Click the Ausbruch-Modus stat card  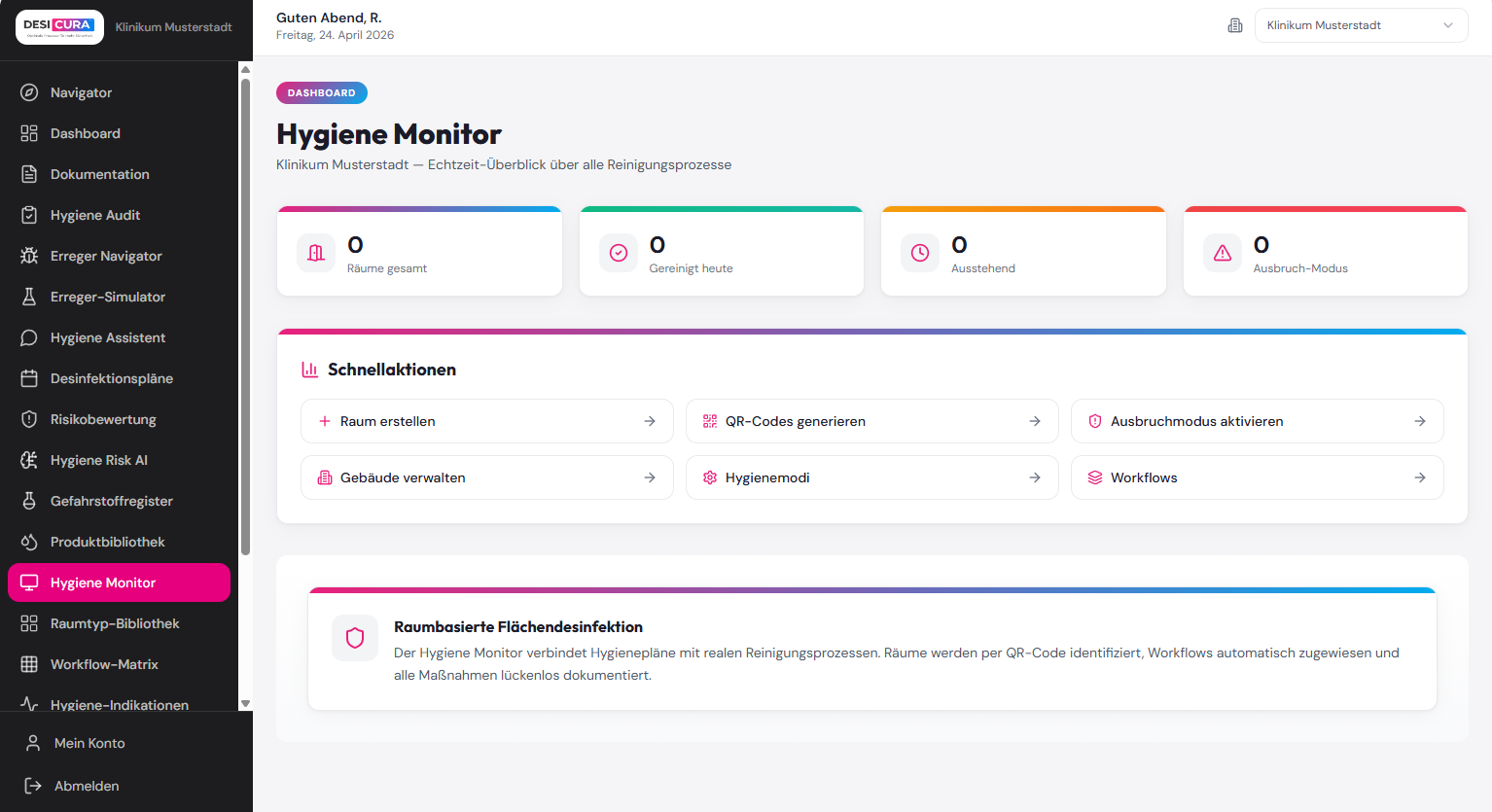tap(1326, 251)
